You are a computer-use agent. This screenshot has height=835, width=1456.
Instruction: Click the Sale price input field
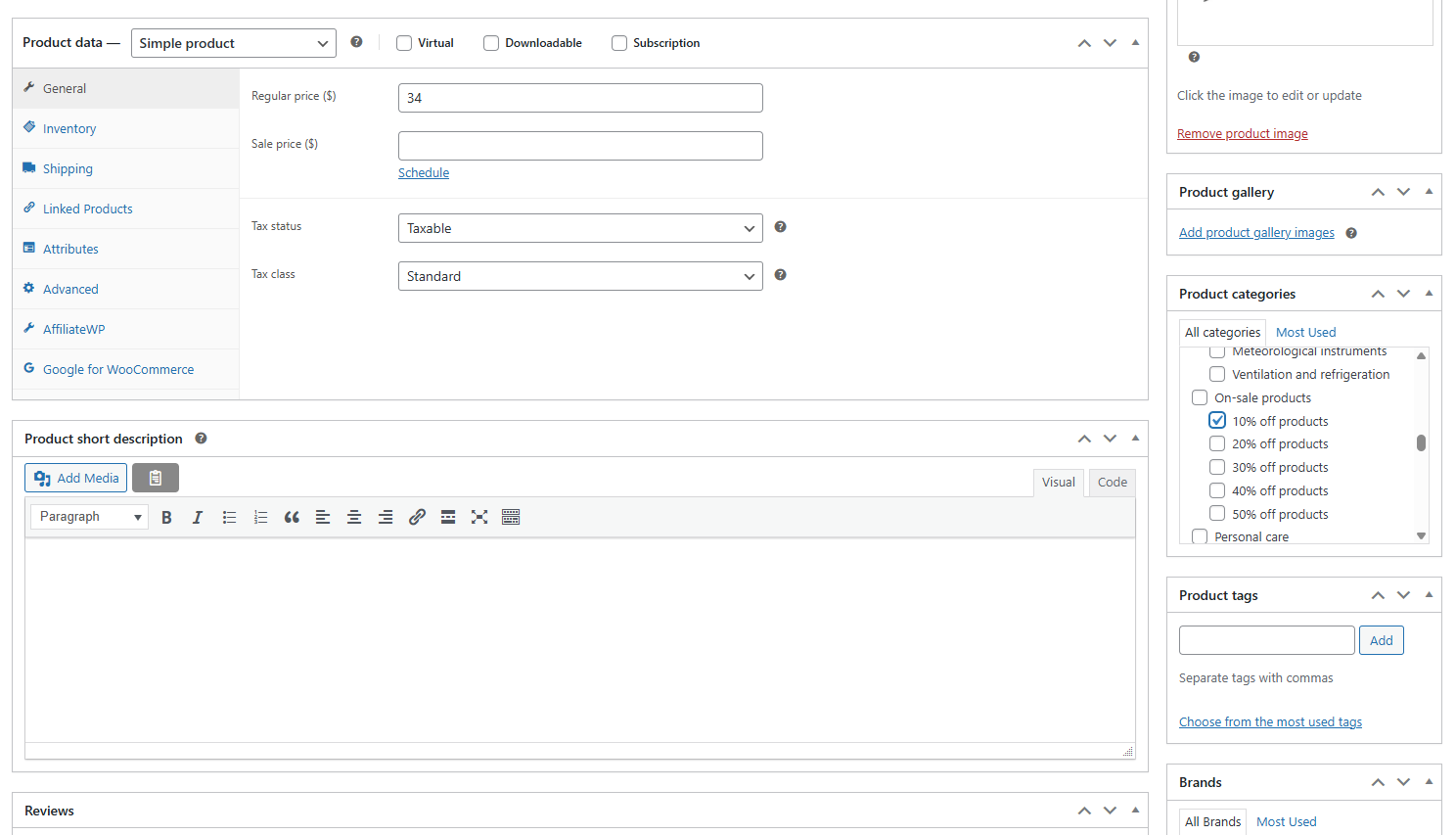point(579,146)
